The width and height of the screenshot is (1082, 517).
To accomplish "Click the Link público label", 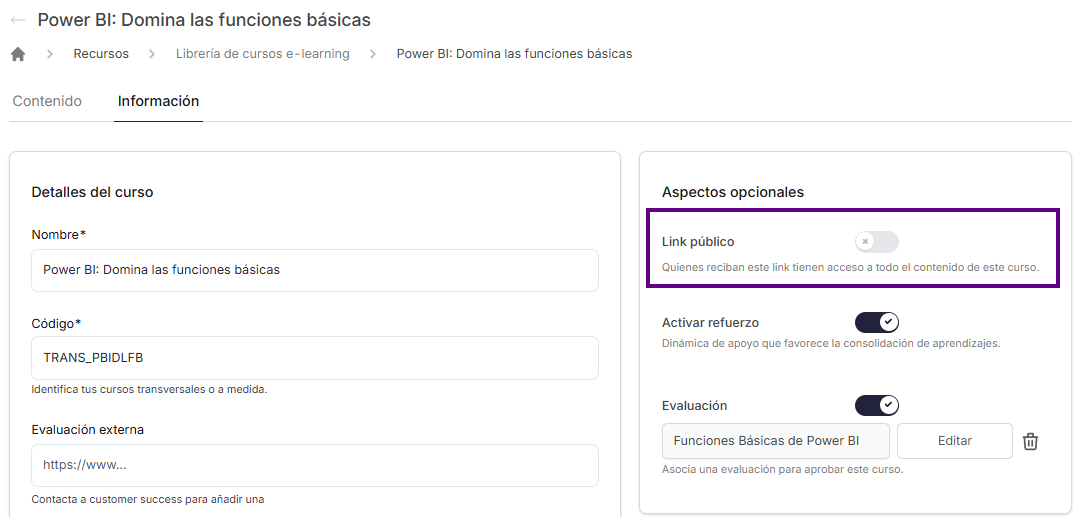I will (x=698, y=242).
